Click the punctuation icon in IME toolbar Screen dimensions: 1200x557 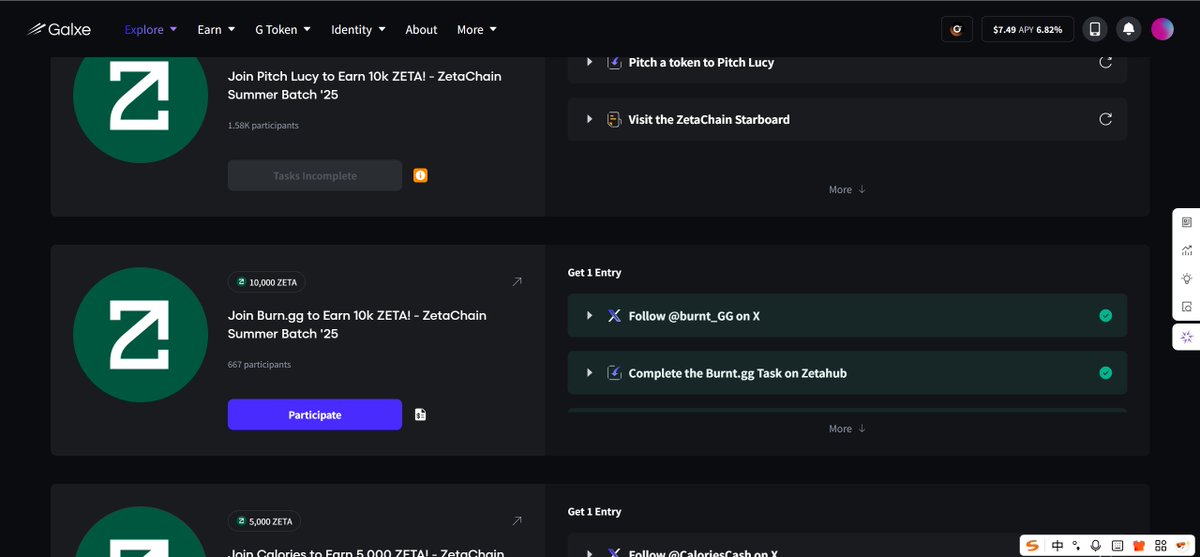click(x=1076, y=545)
